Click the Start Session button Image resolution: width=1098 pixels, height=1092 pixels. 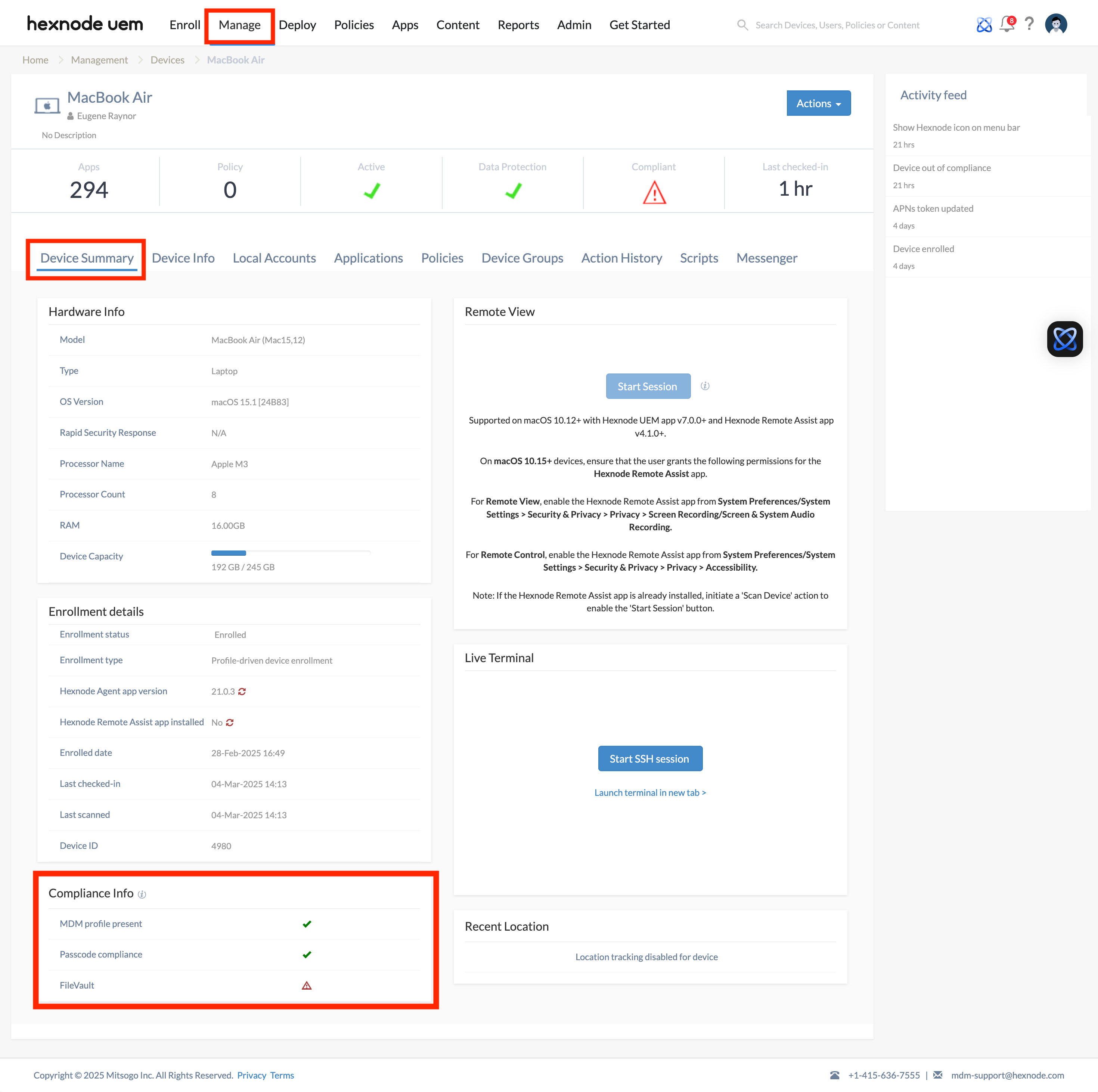click(648, 386)
